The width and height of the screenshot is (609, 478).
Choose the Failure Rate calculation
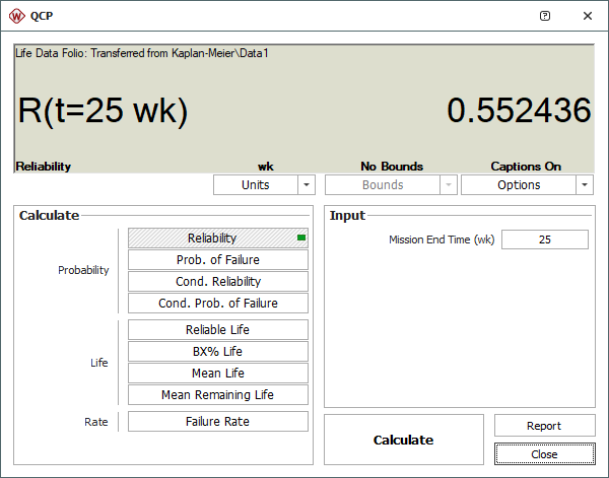218,422
